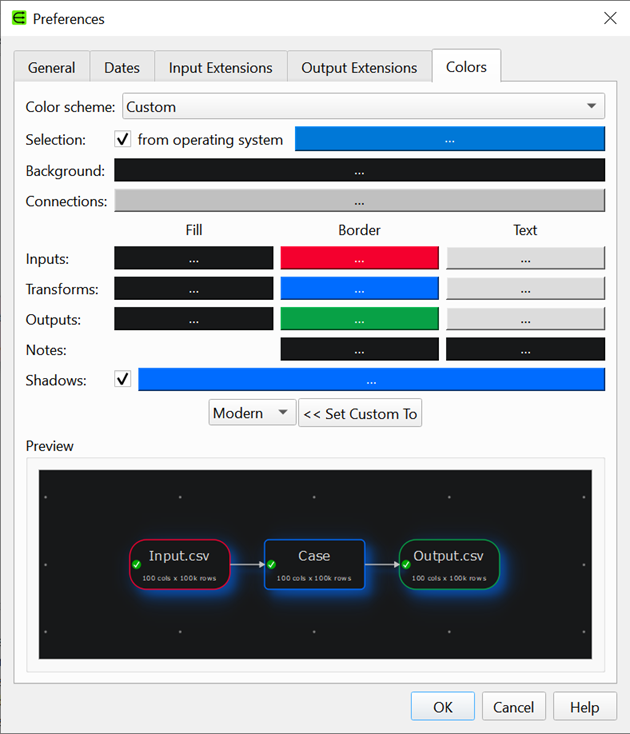Open Help for preferences
Viewport: 630px width, 734px height.
(x=585, y=707)
